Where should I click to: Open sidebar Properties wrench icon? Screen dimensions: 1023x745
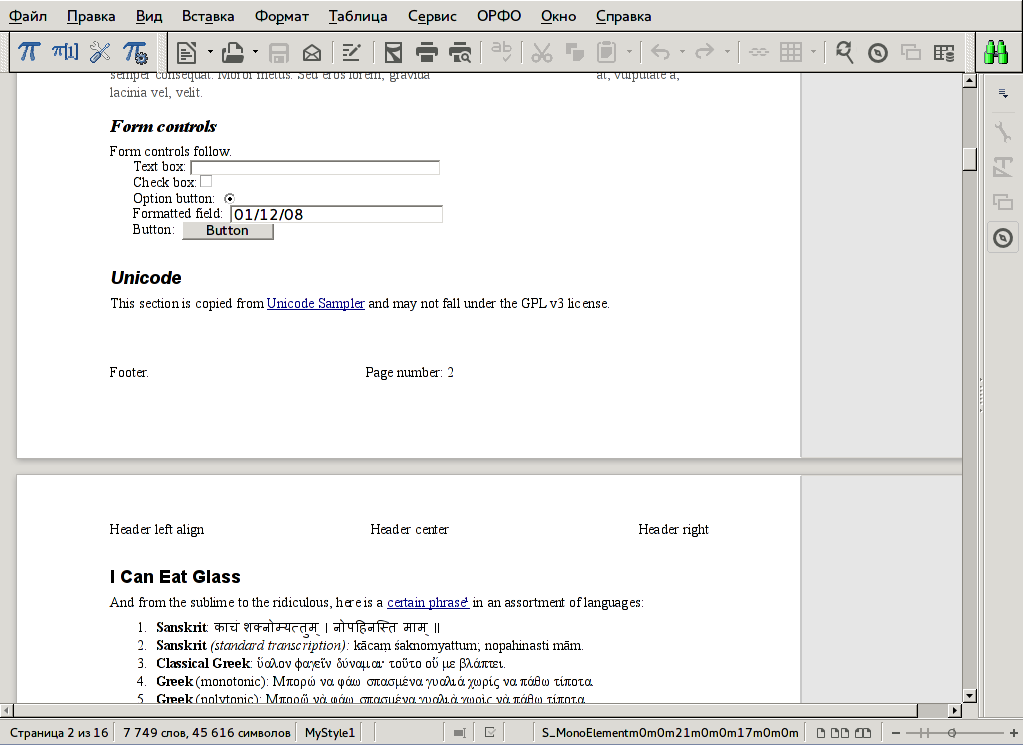coord(1003,131)
